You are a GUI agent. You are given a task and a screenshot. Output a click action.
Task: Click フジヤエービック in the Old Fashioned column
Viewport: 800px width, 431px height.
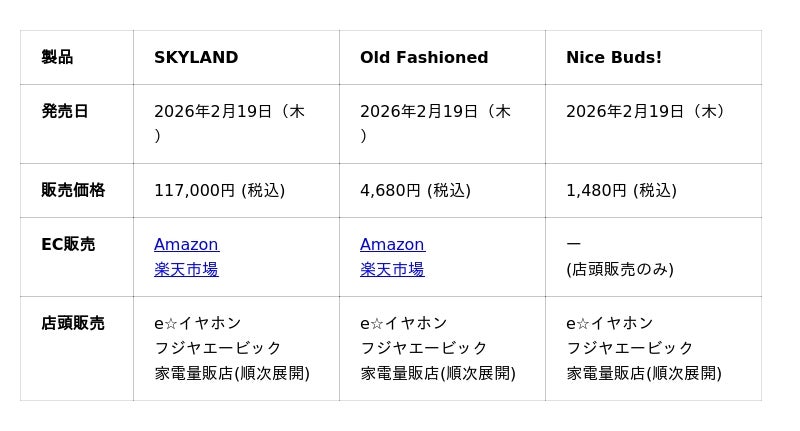pos(424,348)
